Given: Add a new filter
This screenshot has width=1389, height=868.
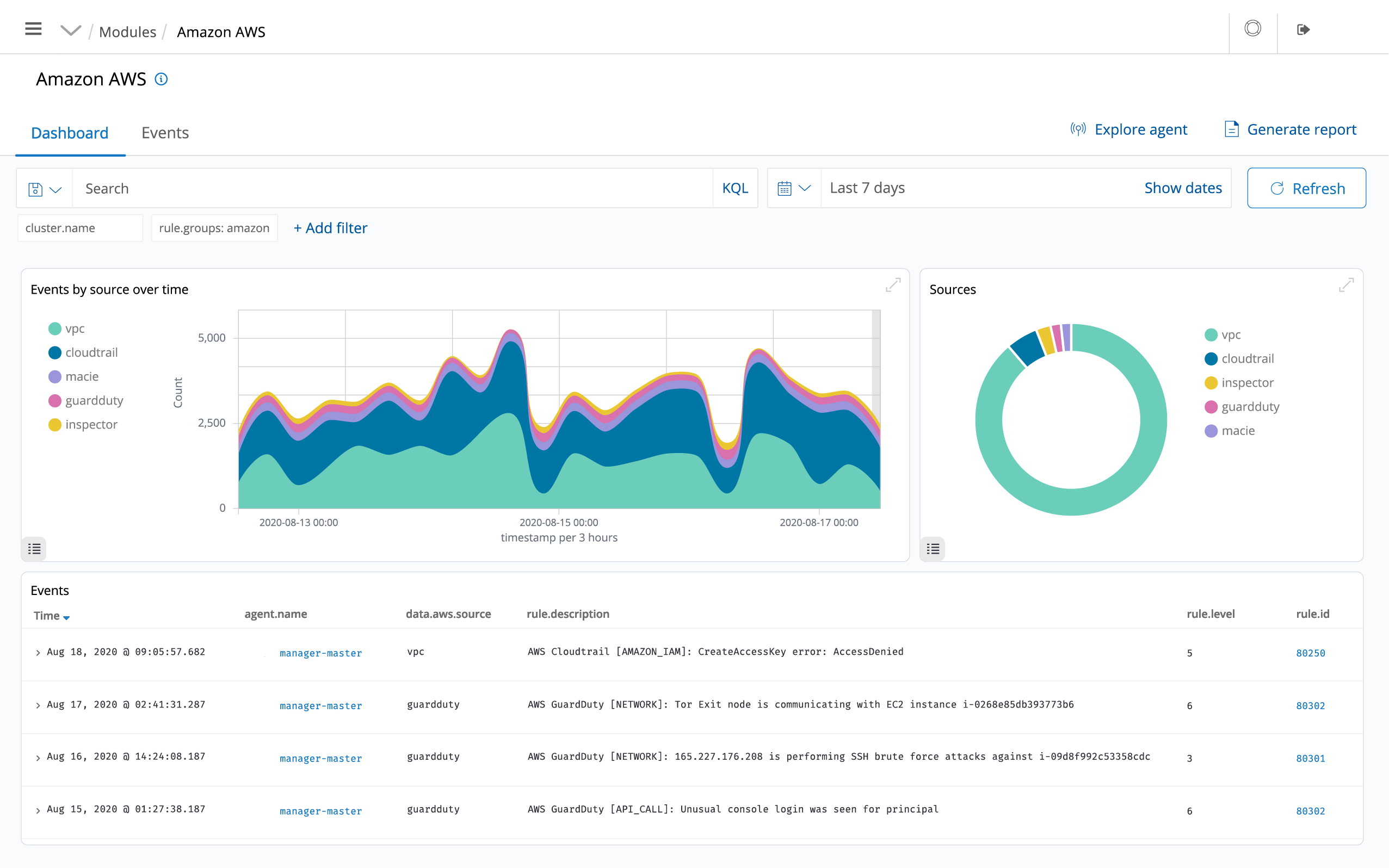Looking at the screenshot, I should point(330,228).
